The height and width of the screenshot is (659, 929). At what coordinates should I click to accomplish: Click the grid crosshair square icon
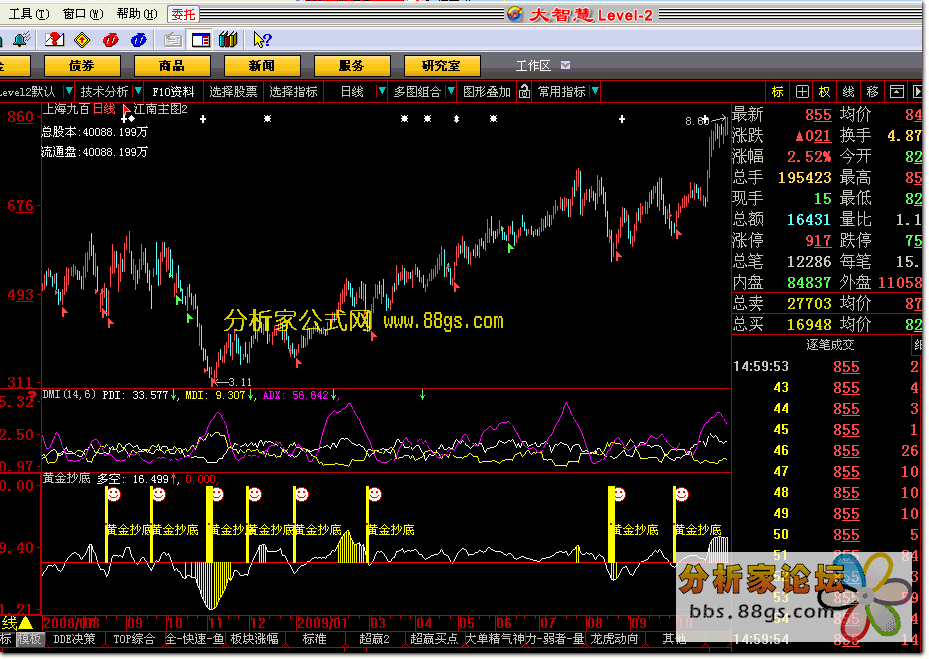802,91
